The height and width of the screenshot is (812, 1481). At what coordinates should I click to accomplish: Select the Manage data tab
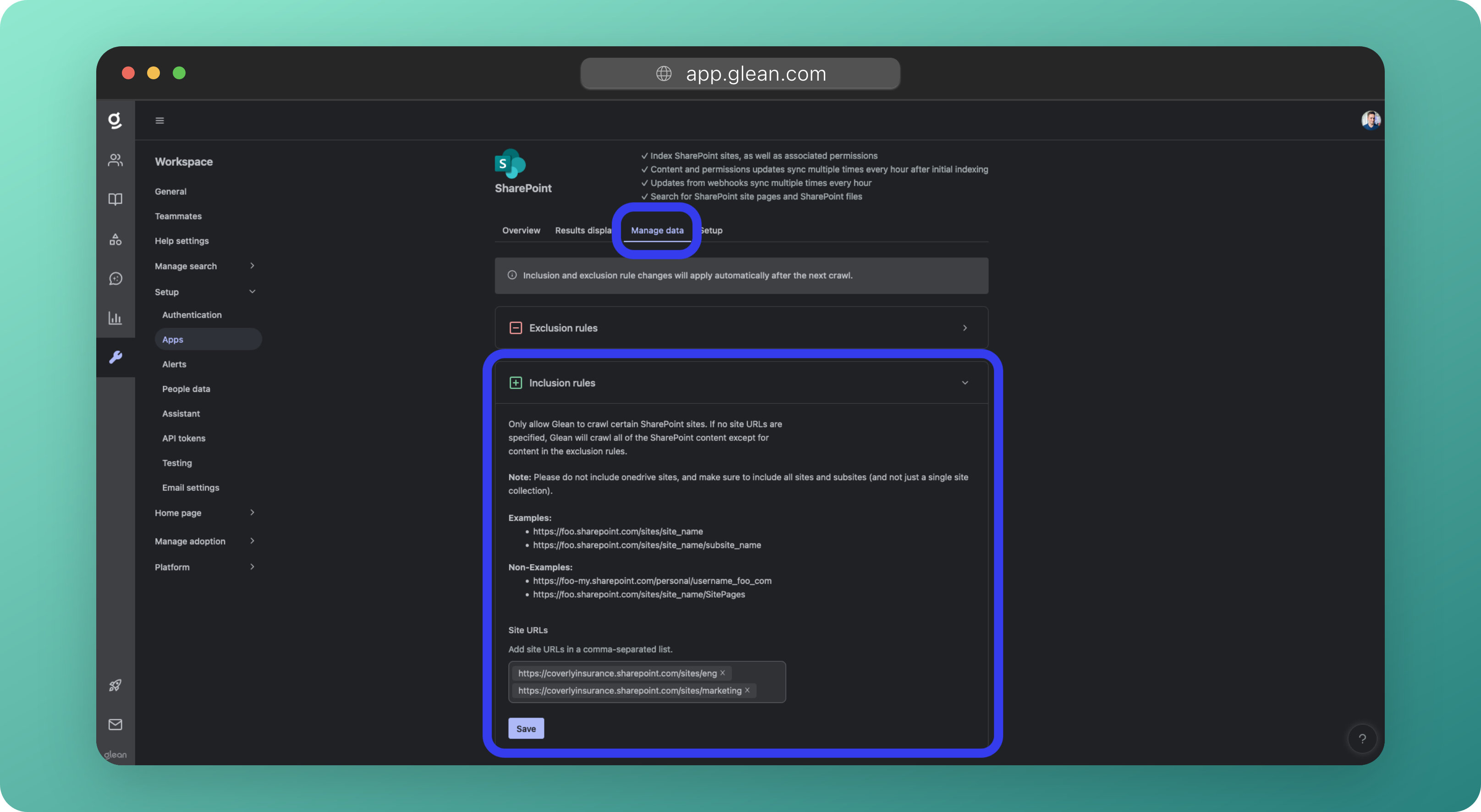pos(657,230)
